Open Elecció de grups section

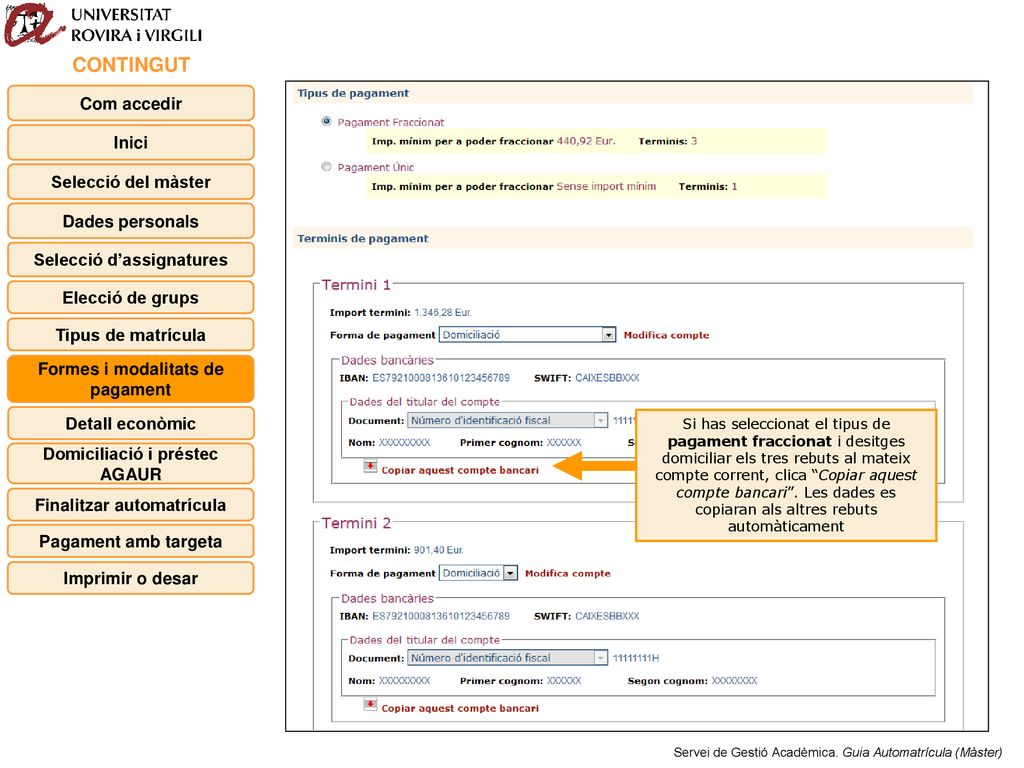(131, 298)
